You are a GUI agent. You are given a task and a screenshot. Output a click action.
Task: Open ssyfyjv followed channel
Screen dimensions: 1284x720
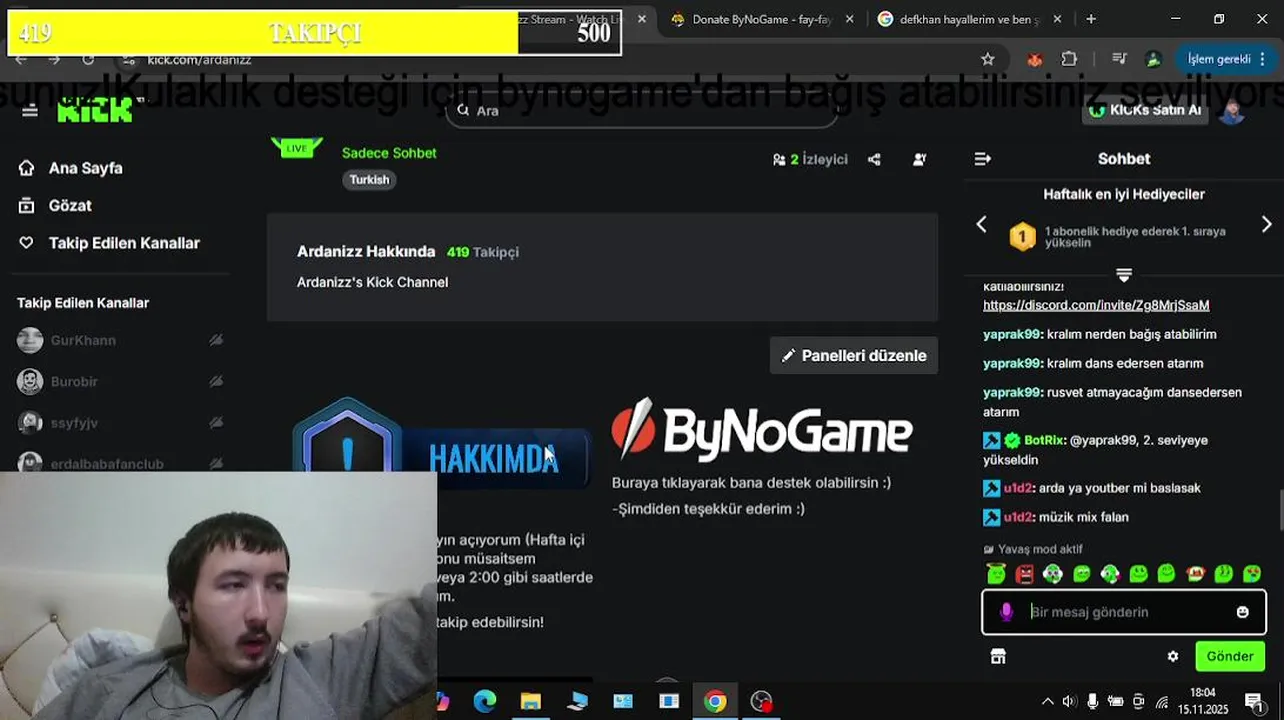coord(74,423)
